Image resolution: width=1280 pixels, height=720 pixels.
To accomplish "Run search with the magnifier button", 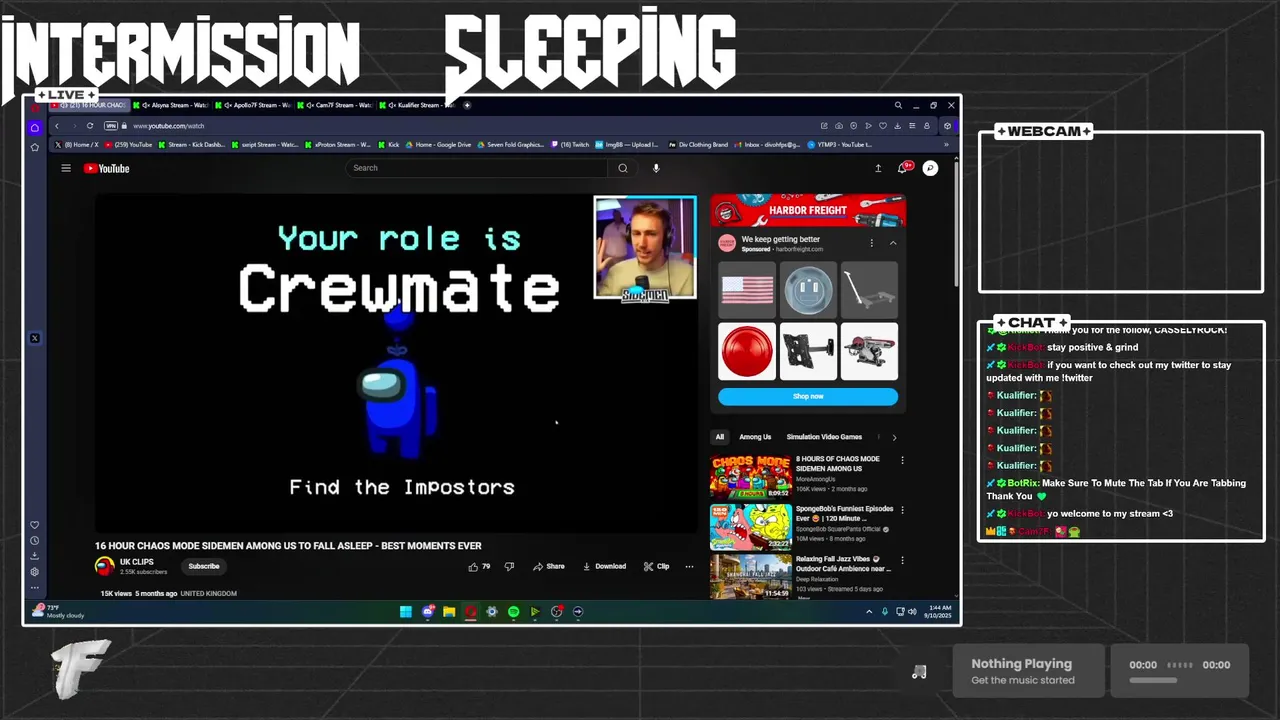I will [x=623, y=168].
